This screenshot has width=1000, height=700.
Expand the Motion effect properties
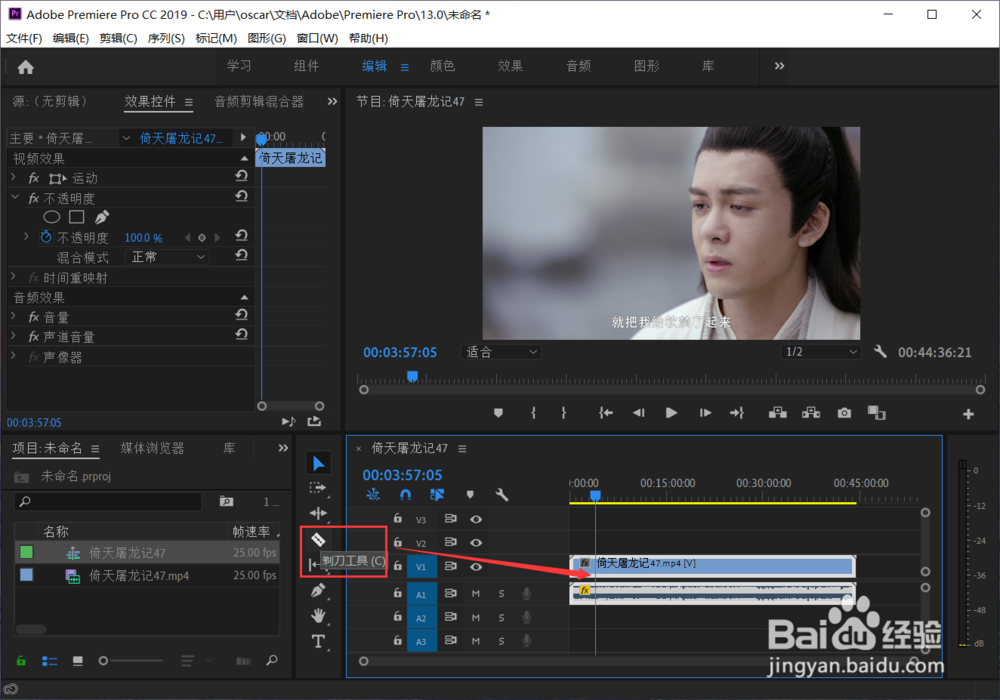[13, 177]
